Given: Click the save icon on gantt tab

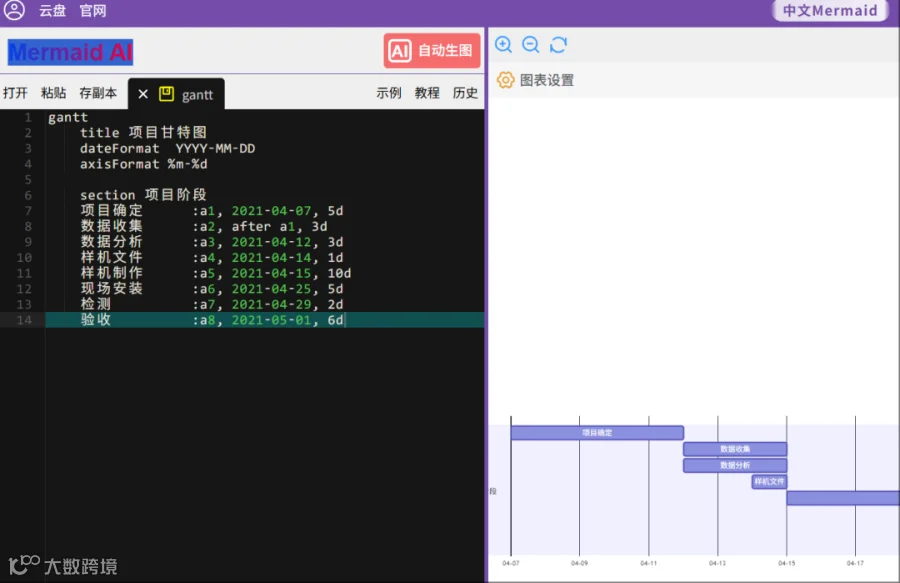Looking at the screenshot, I should 166,94.
